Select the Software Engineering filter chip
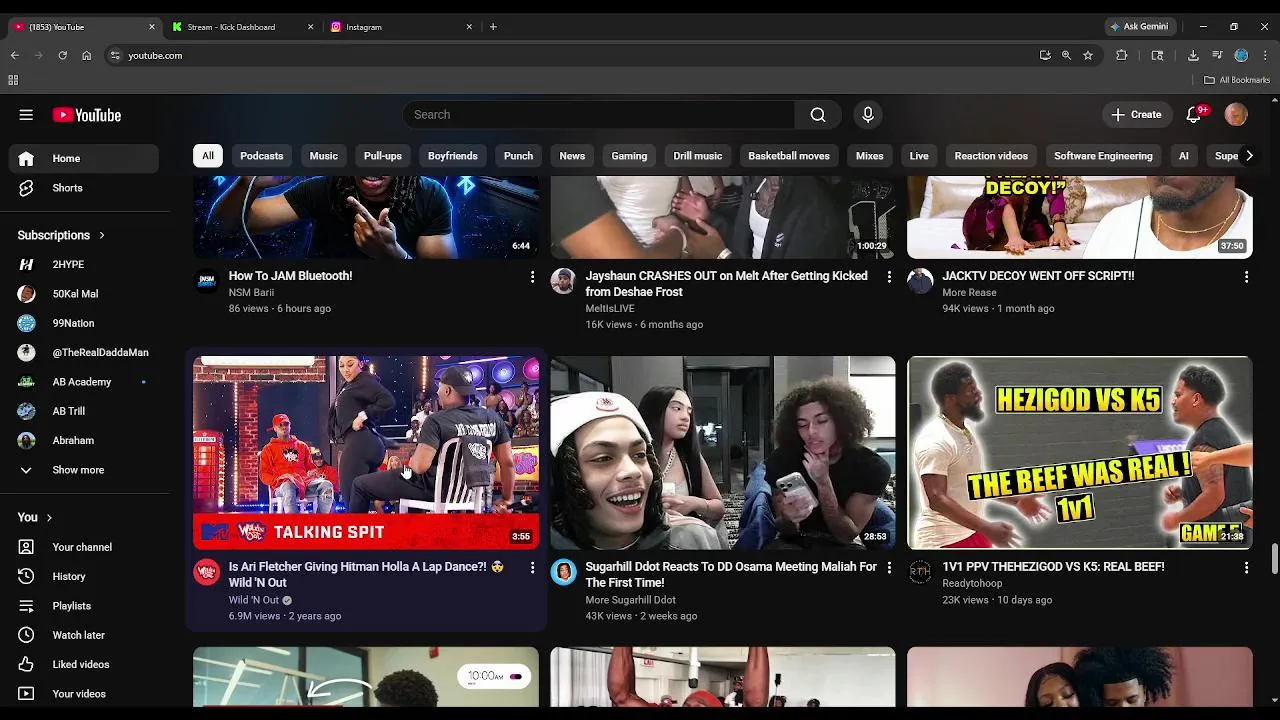The width and height of the screenshot is (1280, 720). click(1103, 156)
